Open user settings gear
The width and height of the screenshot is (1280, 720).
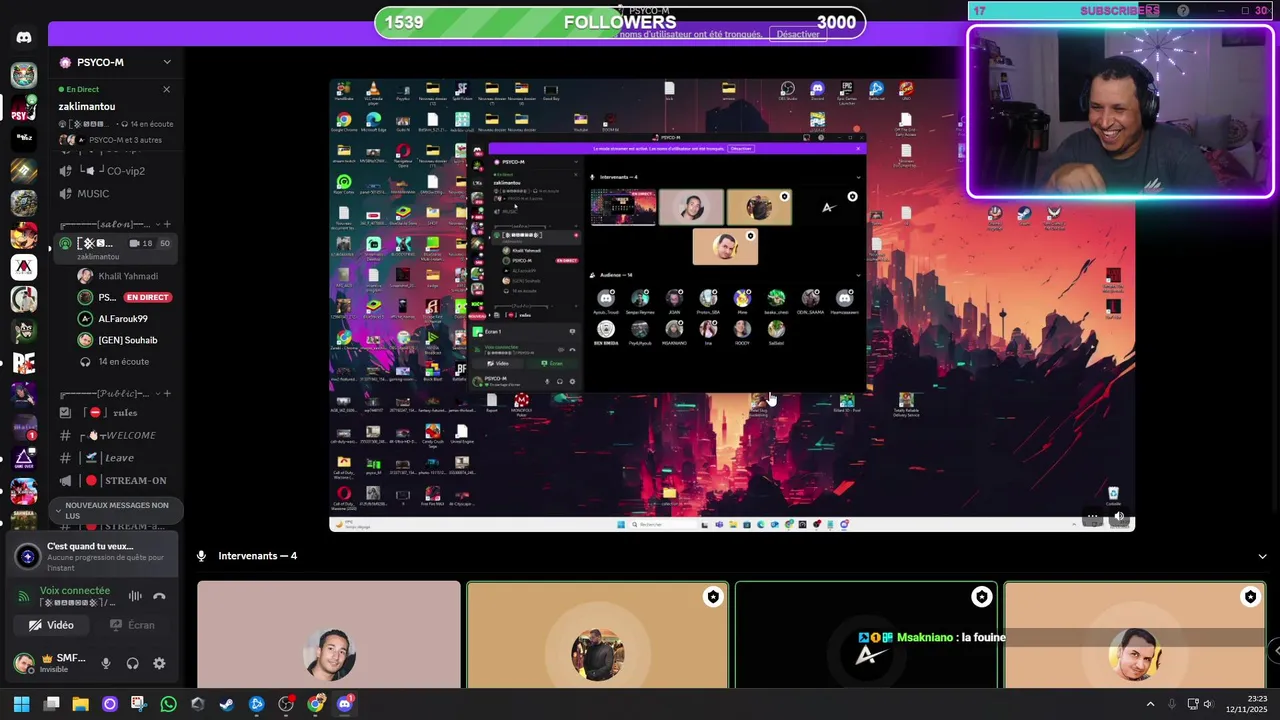(x=159, y=663)
